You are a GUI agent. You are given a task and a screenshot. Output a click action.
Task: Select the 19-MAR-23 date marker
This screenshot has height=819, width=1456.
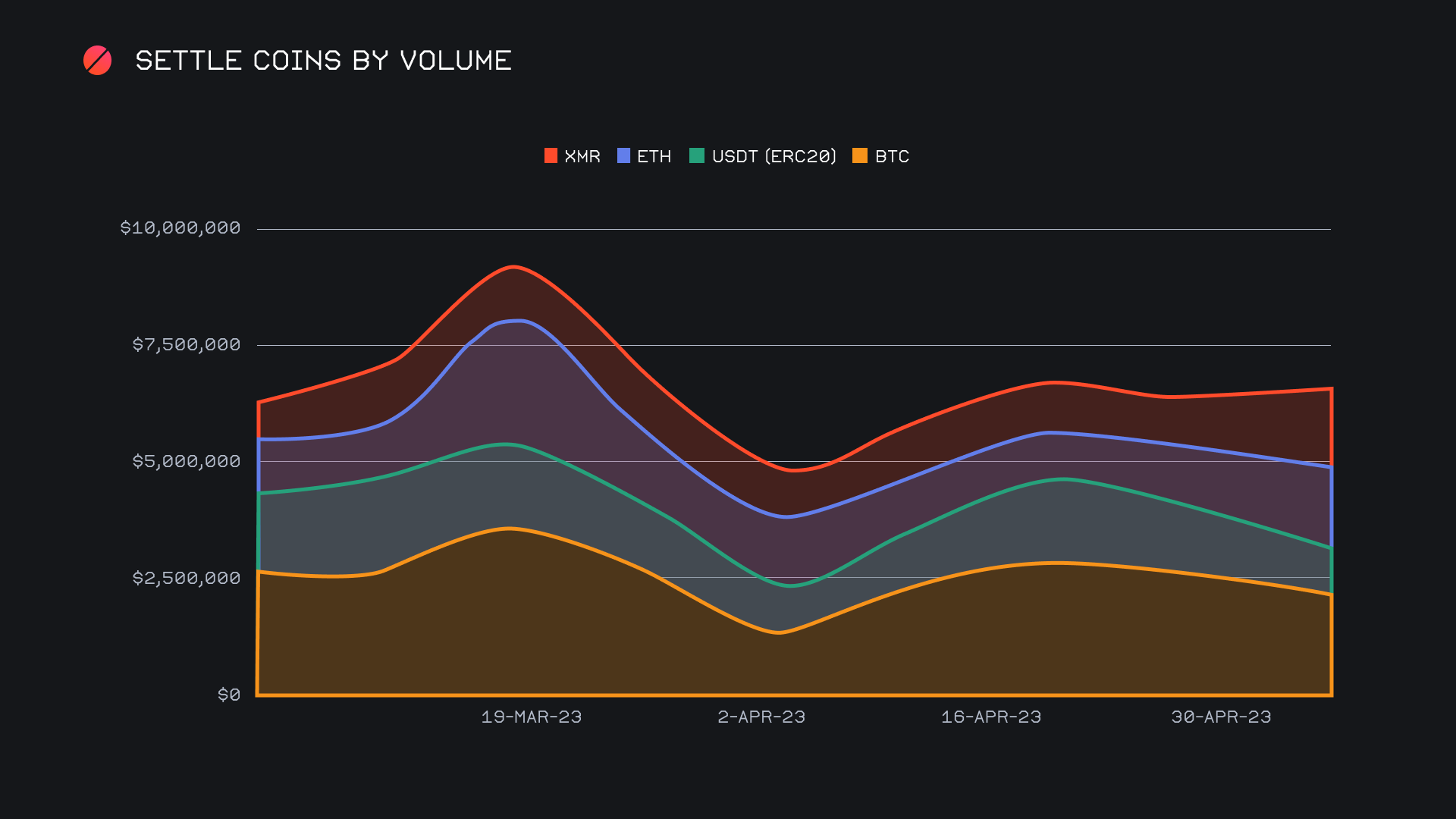click(532, 717)
